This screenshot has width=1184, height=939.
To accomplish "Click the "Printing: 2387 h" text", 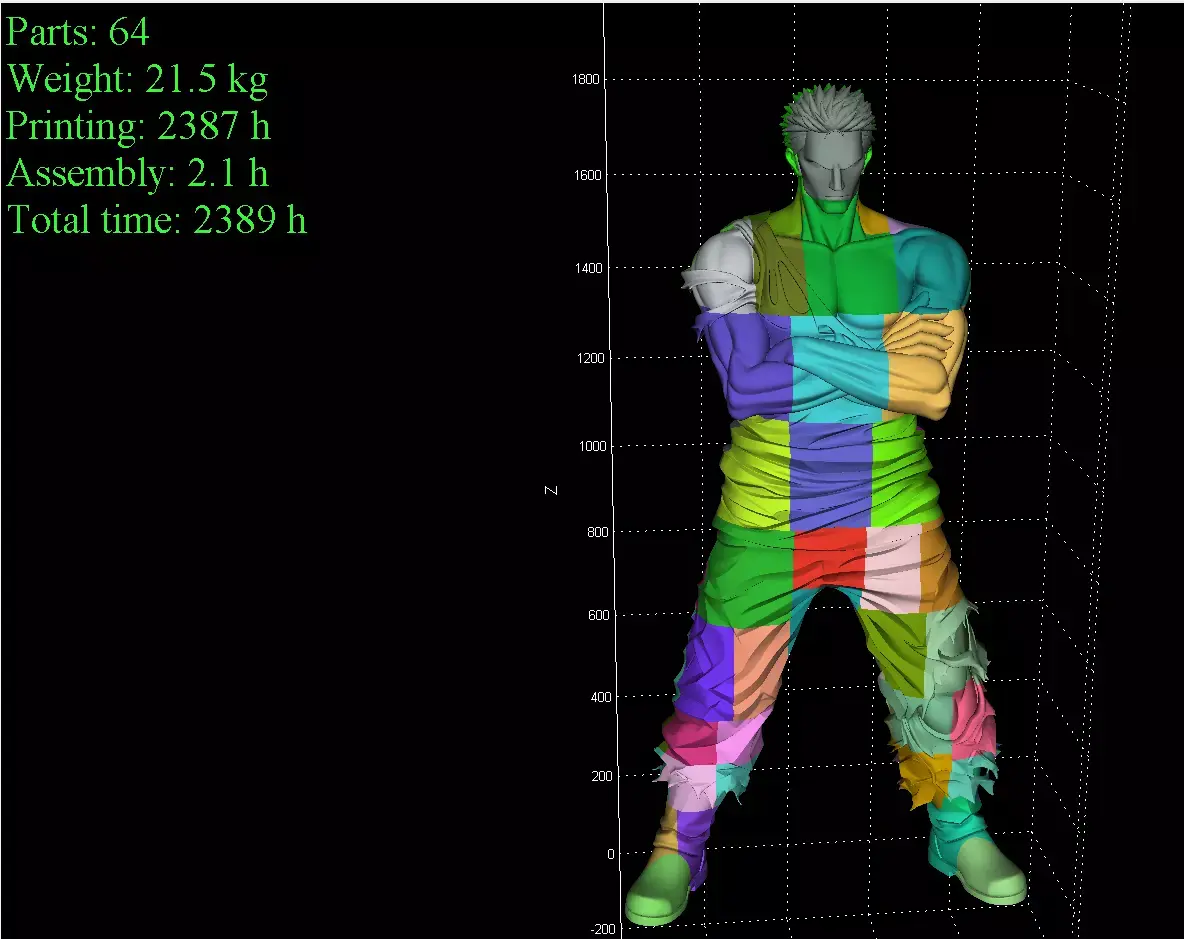I will pyautogui.click(x=138, y=125).
